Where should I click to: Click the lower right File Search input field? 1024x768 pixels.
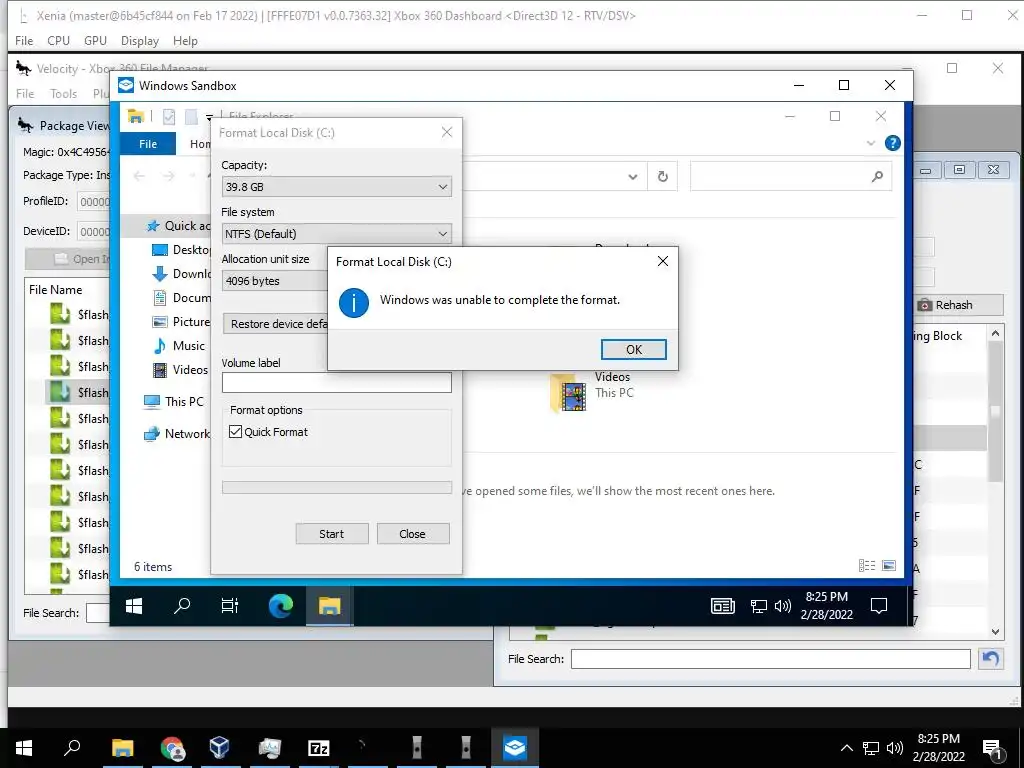[771, 659]
